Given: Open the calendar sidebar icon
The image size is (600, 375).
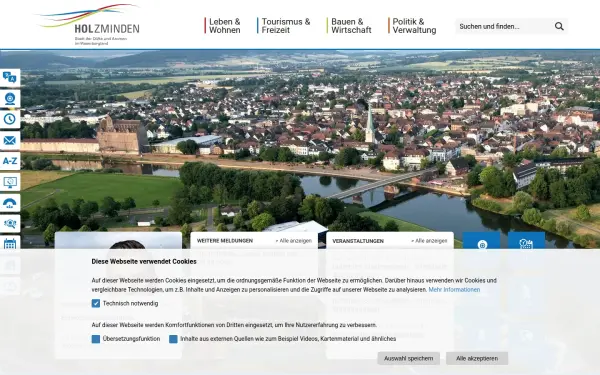Looking at the screenshot, I should 10,243.
